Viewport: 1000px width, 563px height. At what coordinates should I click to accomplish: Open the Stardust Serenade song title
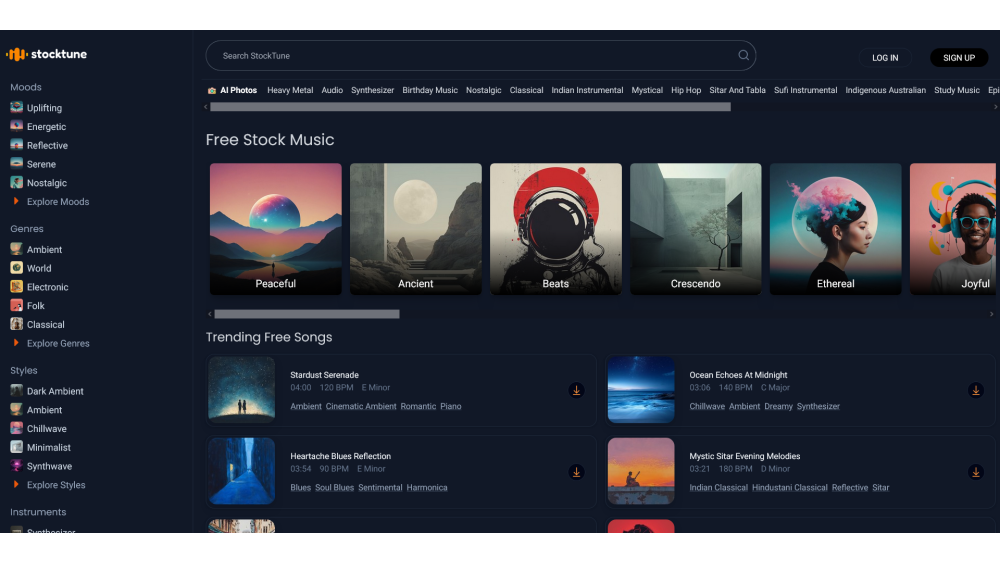tap(325, 375)
